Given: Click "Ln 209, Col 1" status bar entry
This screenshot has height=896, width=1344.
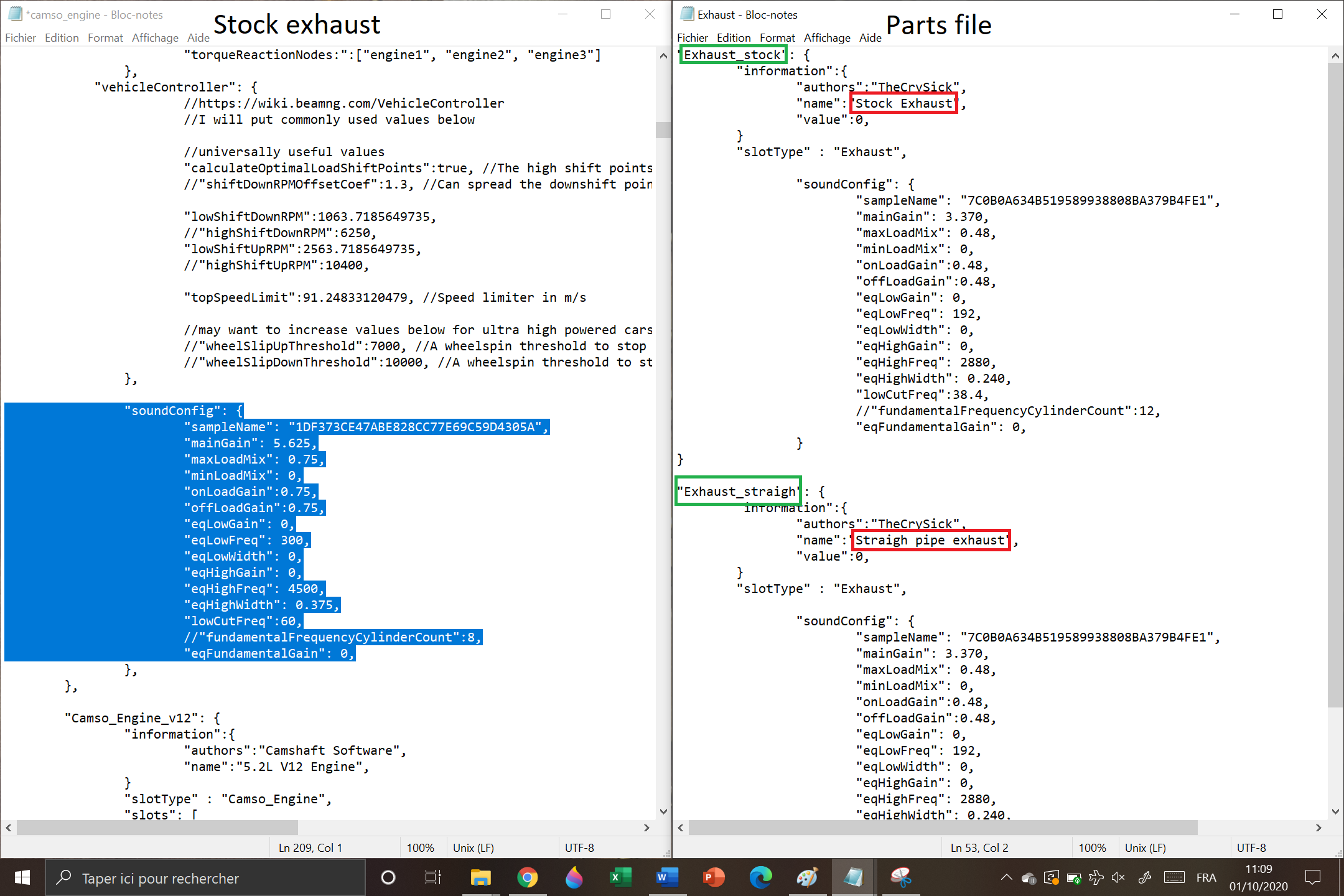Looking at the screenshot, I should pos(310,847).
